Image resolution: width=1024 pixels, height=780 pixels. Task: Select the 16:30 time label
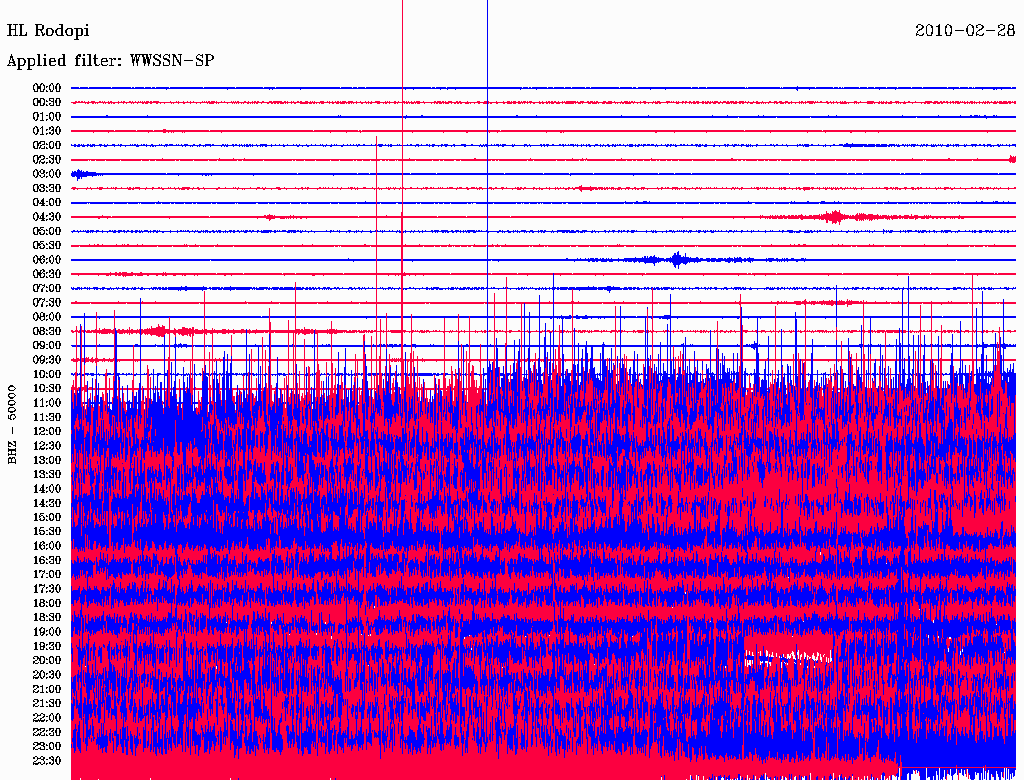click(x=47, y=561)
